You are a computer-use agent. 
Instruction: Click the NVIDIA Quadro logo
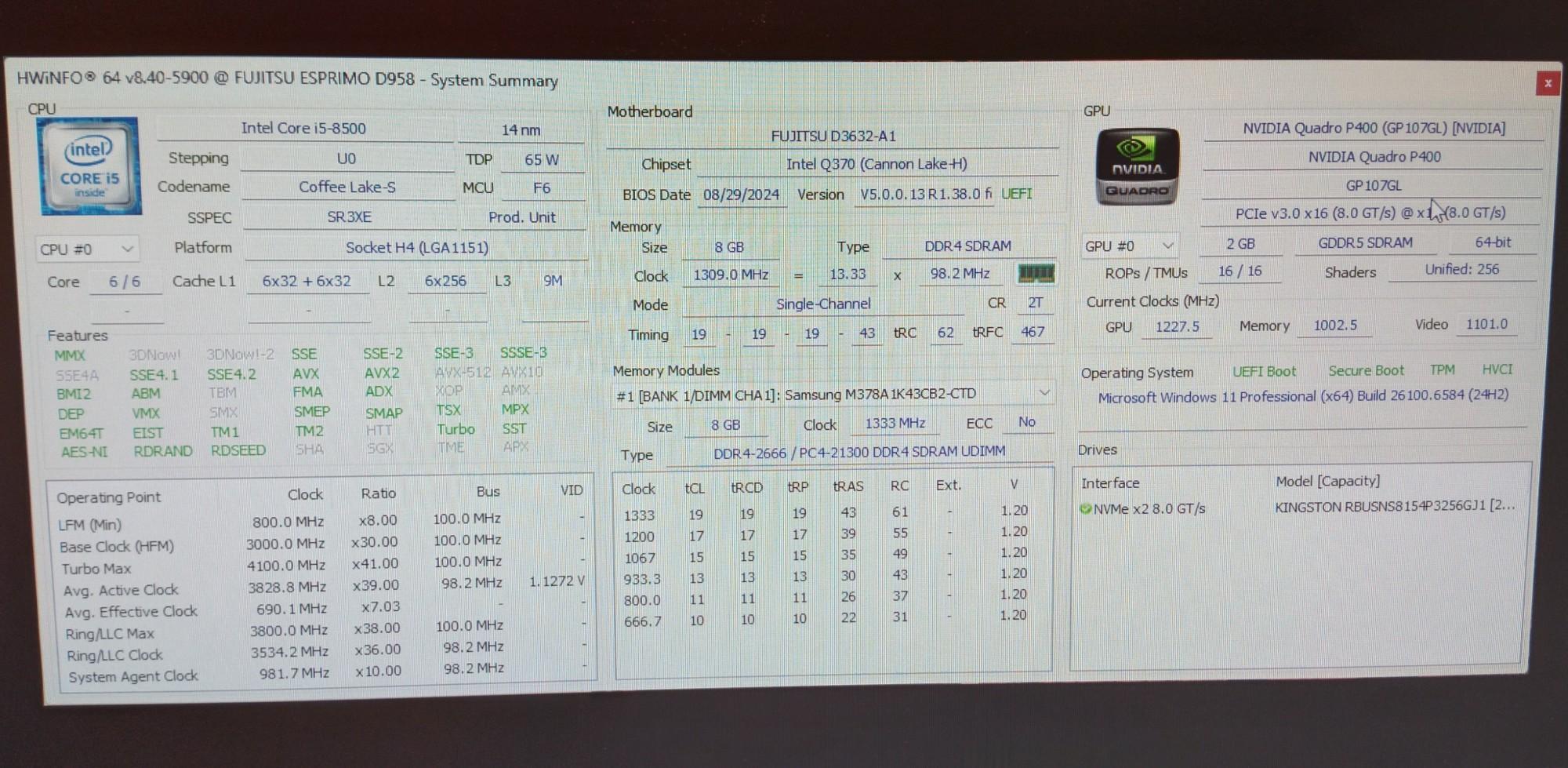tap(1137, 167)
